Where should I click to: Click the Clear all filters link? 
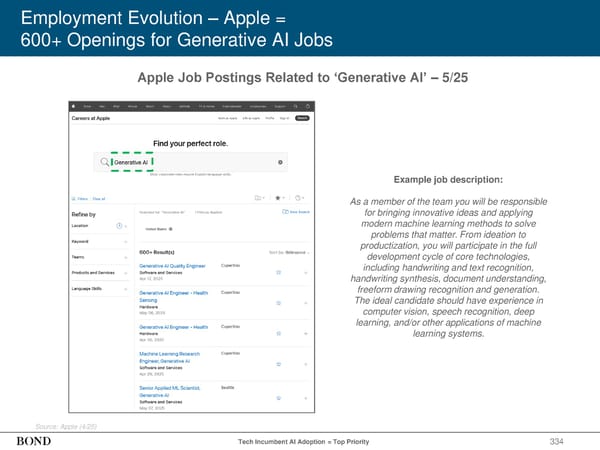point(99,198)
